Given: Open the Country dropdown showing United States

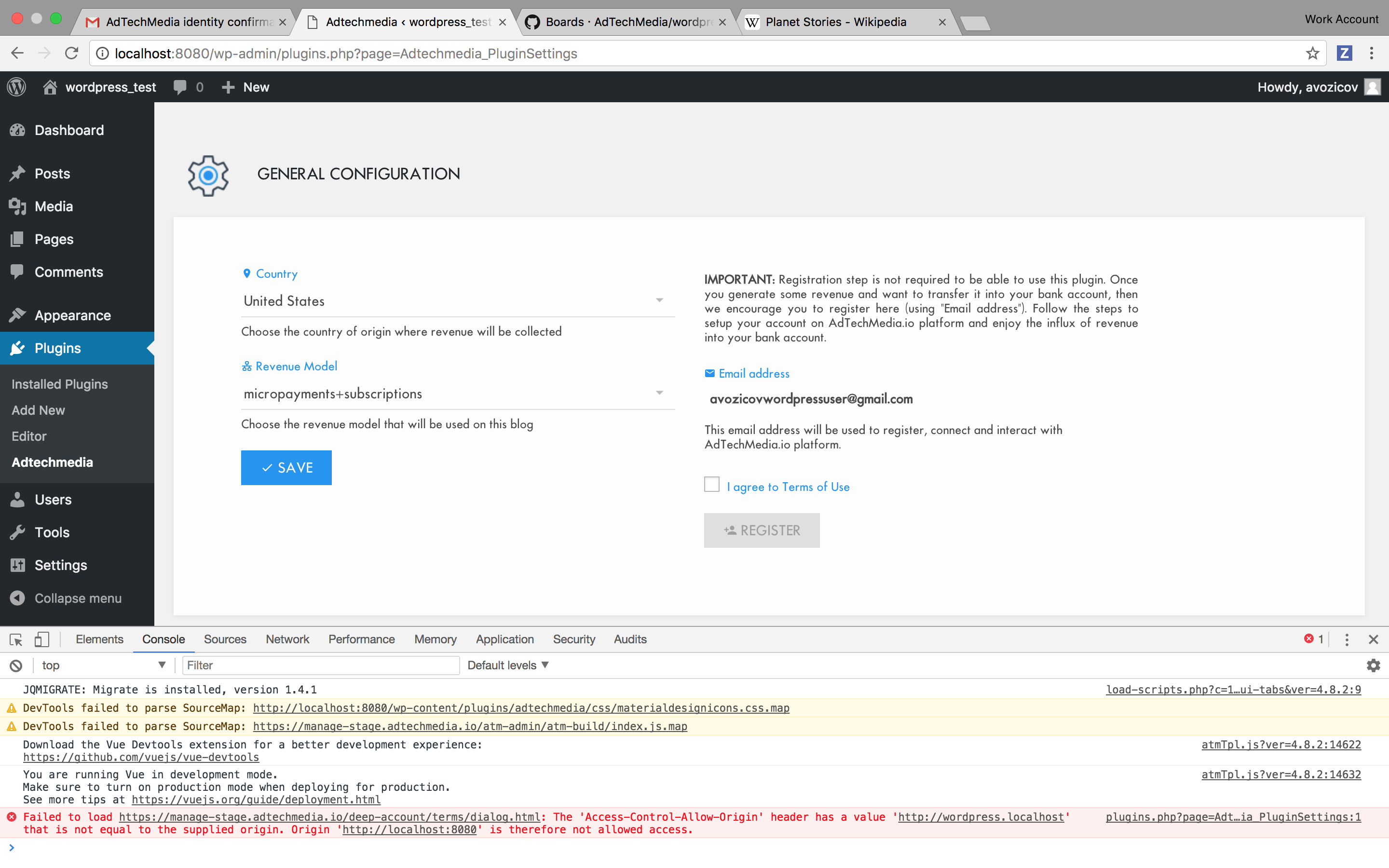Looking at the screenshot, I should coord(457,301).
